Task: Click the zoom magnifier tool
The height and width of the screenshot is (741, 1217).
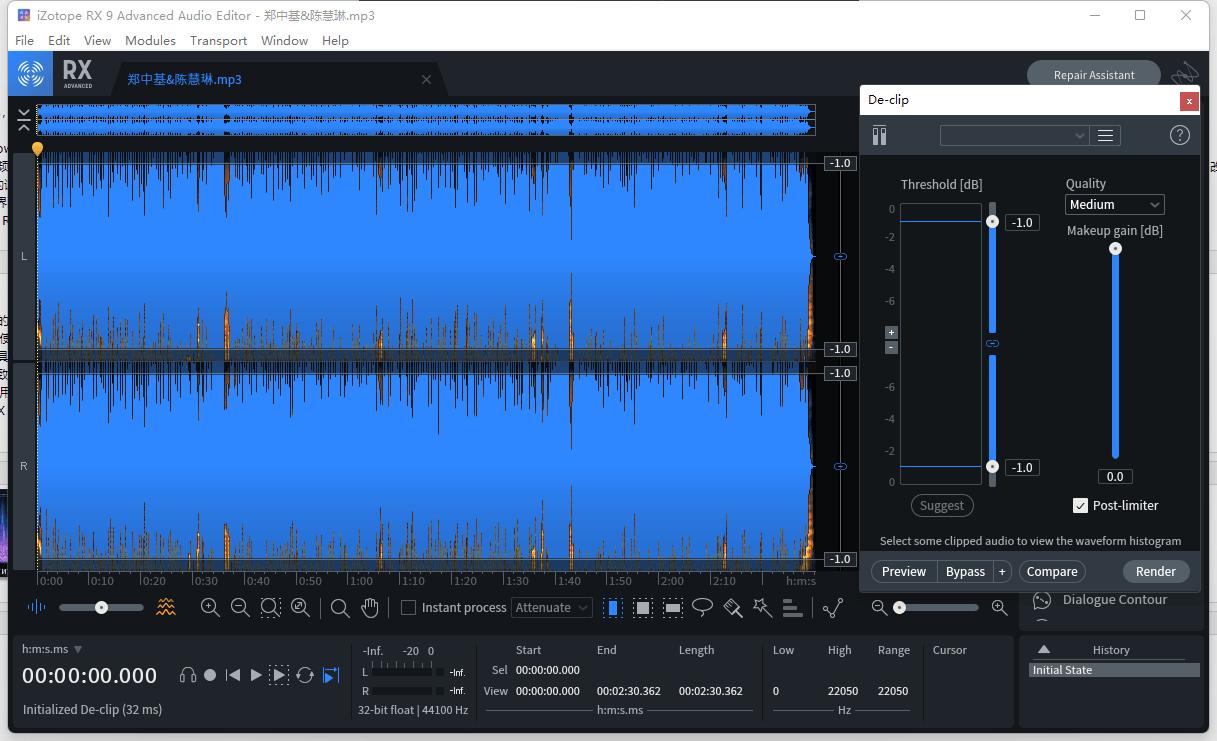Action: coord(340,607)
